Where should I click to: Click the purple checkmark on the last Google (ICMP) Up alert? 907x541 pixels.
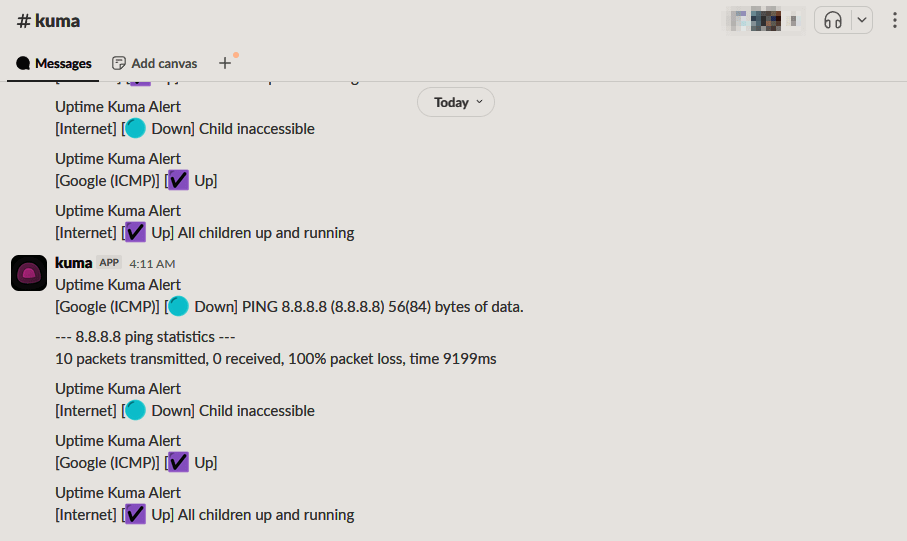click(x=178, y=462)
